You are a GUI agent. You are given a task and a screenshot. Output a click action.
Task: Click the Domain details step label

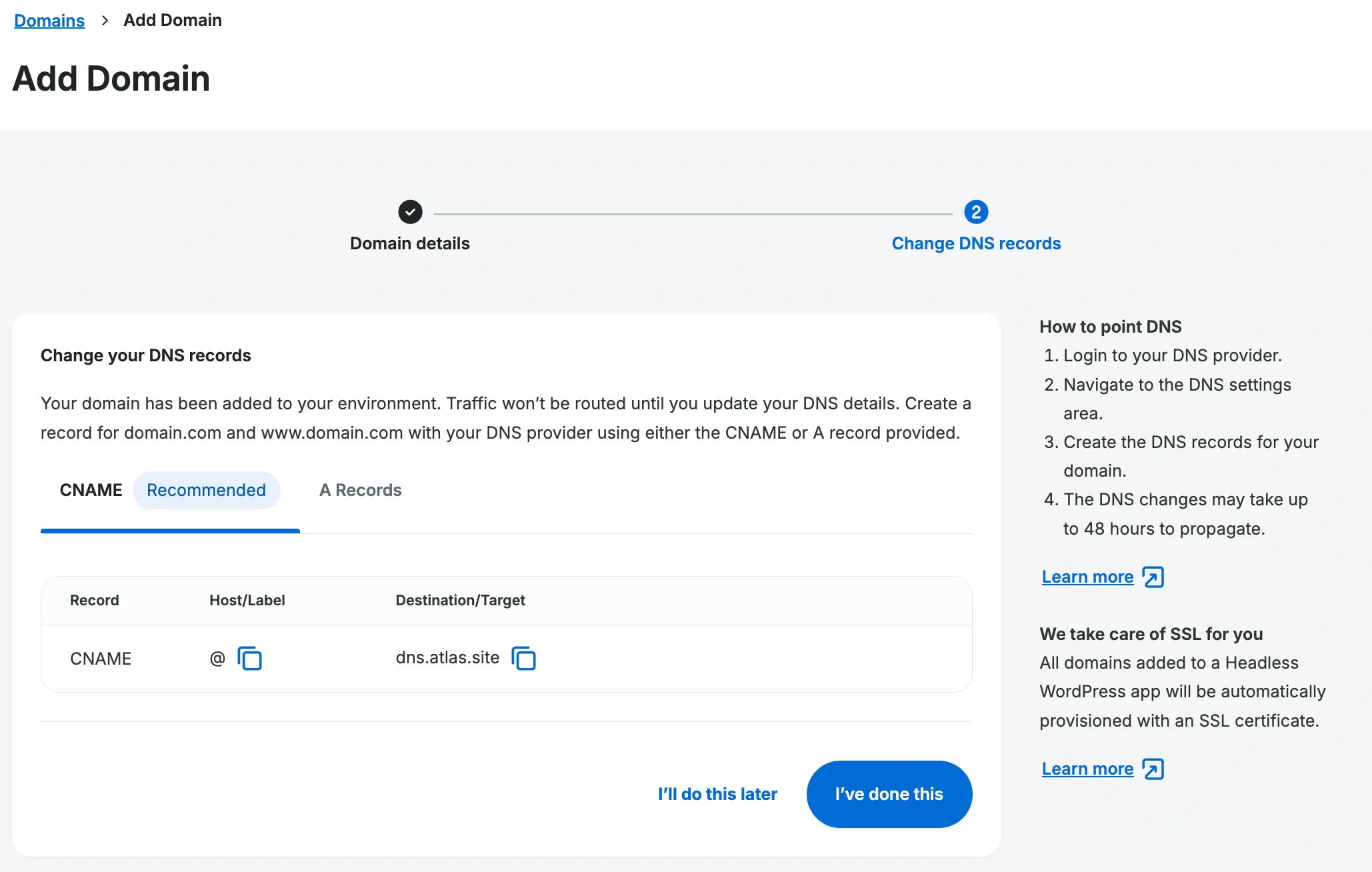409,243
